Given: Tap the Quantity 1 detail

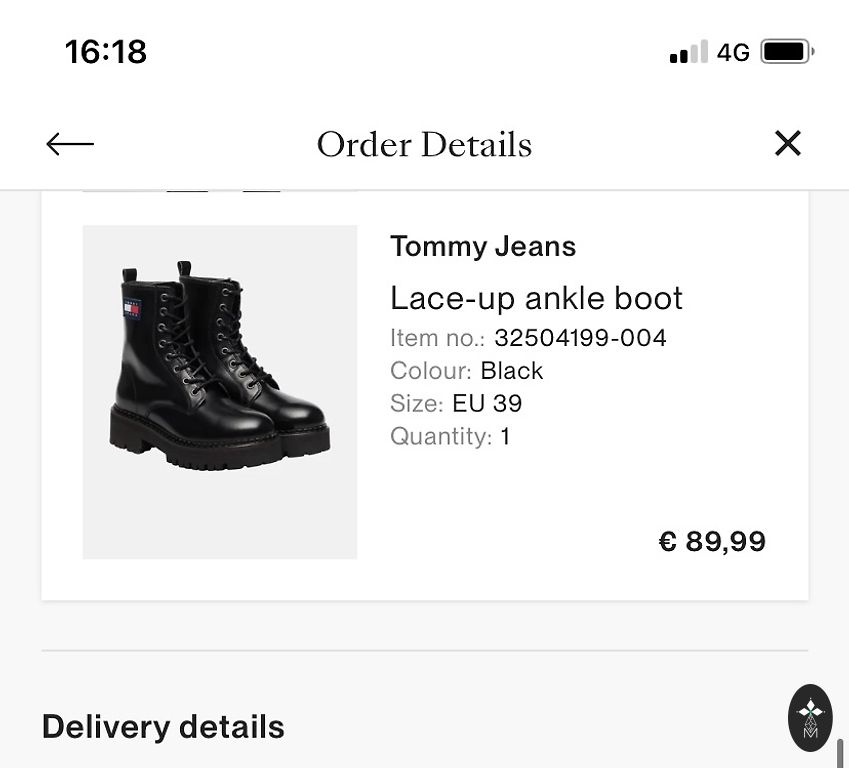Looking at the screenshot, I should (x=450, y=436).
